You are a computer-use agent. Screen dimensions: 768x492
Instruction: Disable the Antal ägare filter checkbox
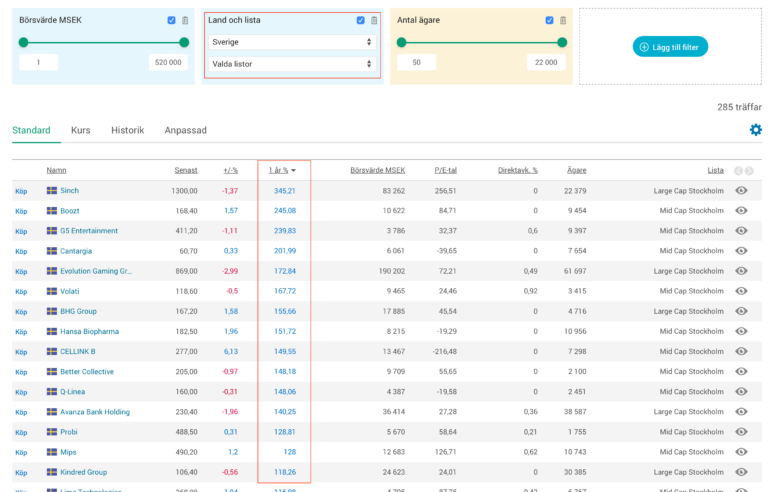[x=550, y=20]
